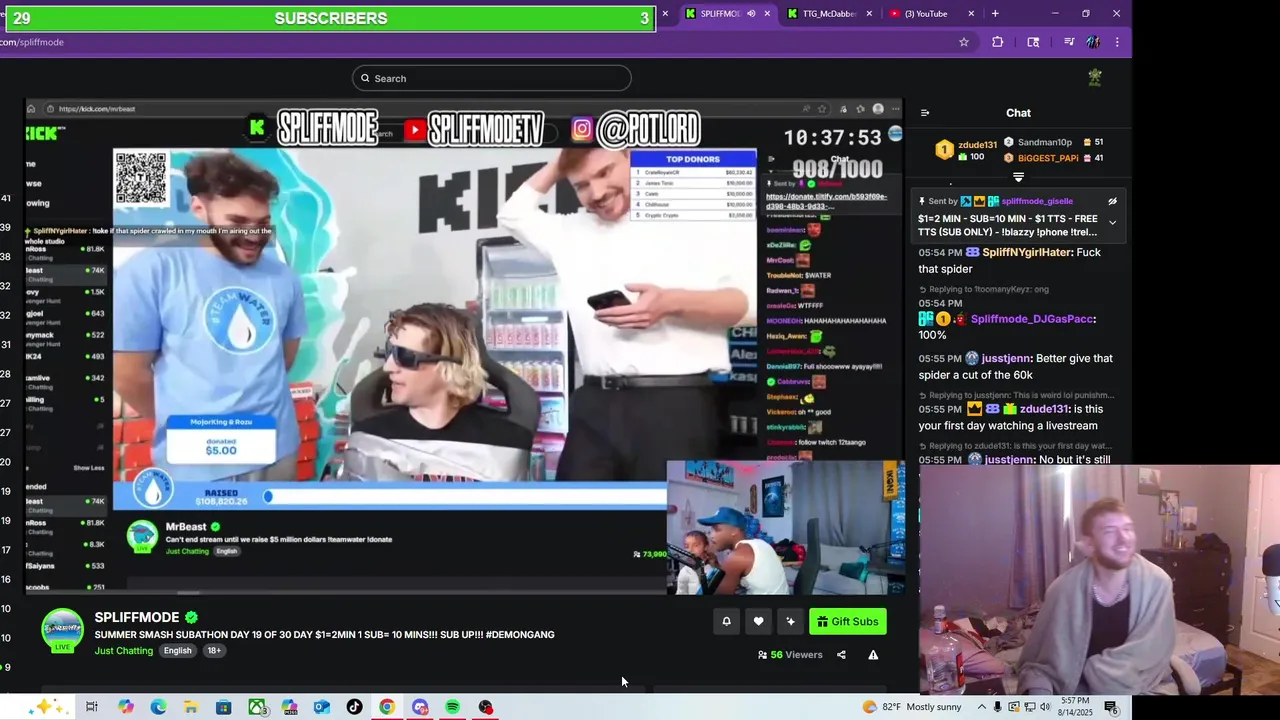Expand the gift leaderboard chevron under zdude131
This screenshot has height=720, width=1280.
[x=1018, y=177]
